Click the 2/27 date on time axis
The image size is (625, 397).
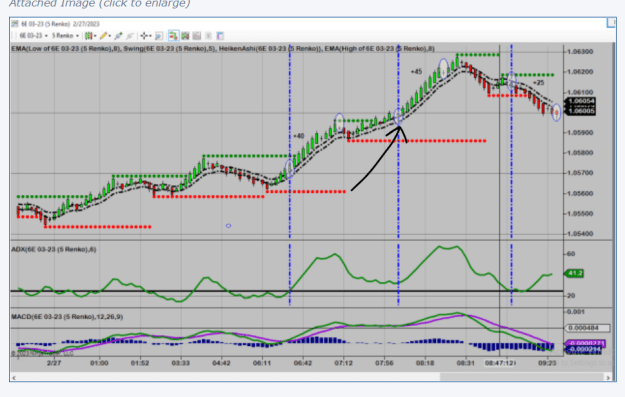54,363
